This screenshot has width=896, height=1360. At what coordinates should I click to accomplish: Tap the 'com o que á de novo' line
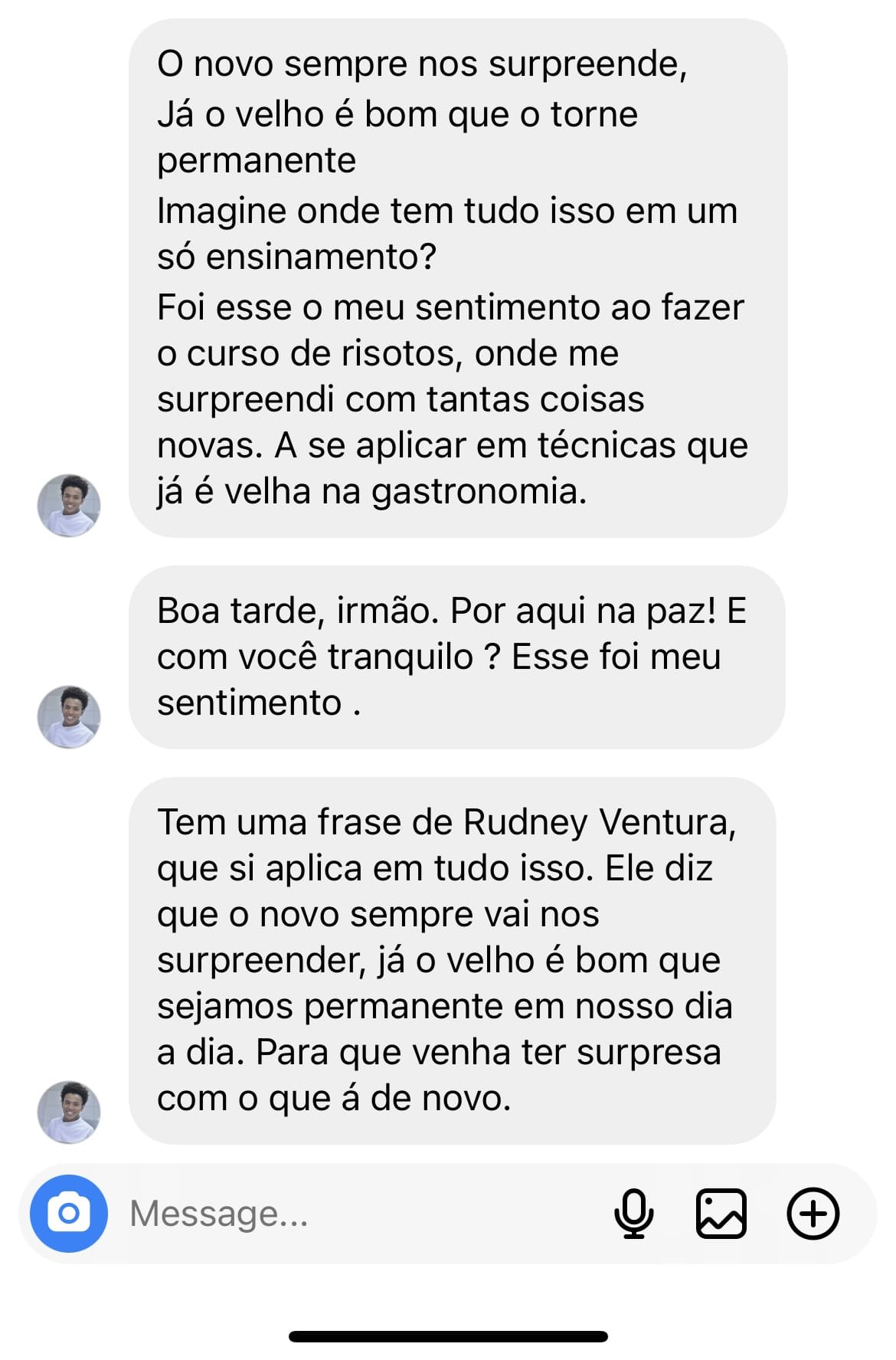tap(334, 1099)
